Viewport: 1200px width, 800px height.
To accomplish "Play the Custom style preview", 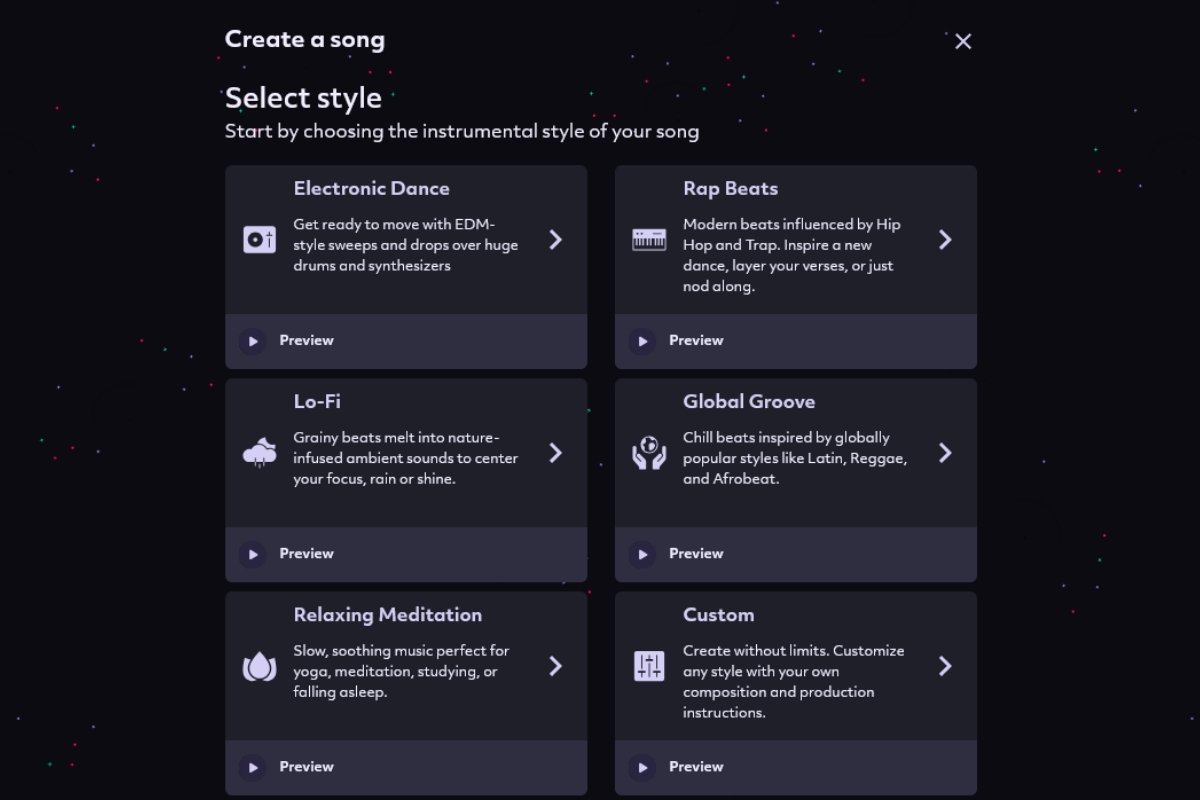I will coord(642,767).
